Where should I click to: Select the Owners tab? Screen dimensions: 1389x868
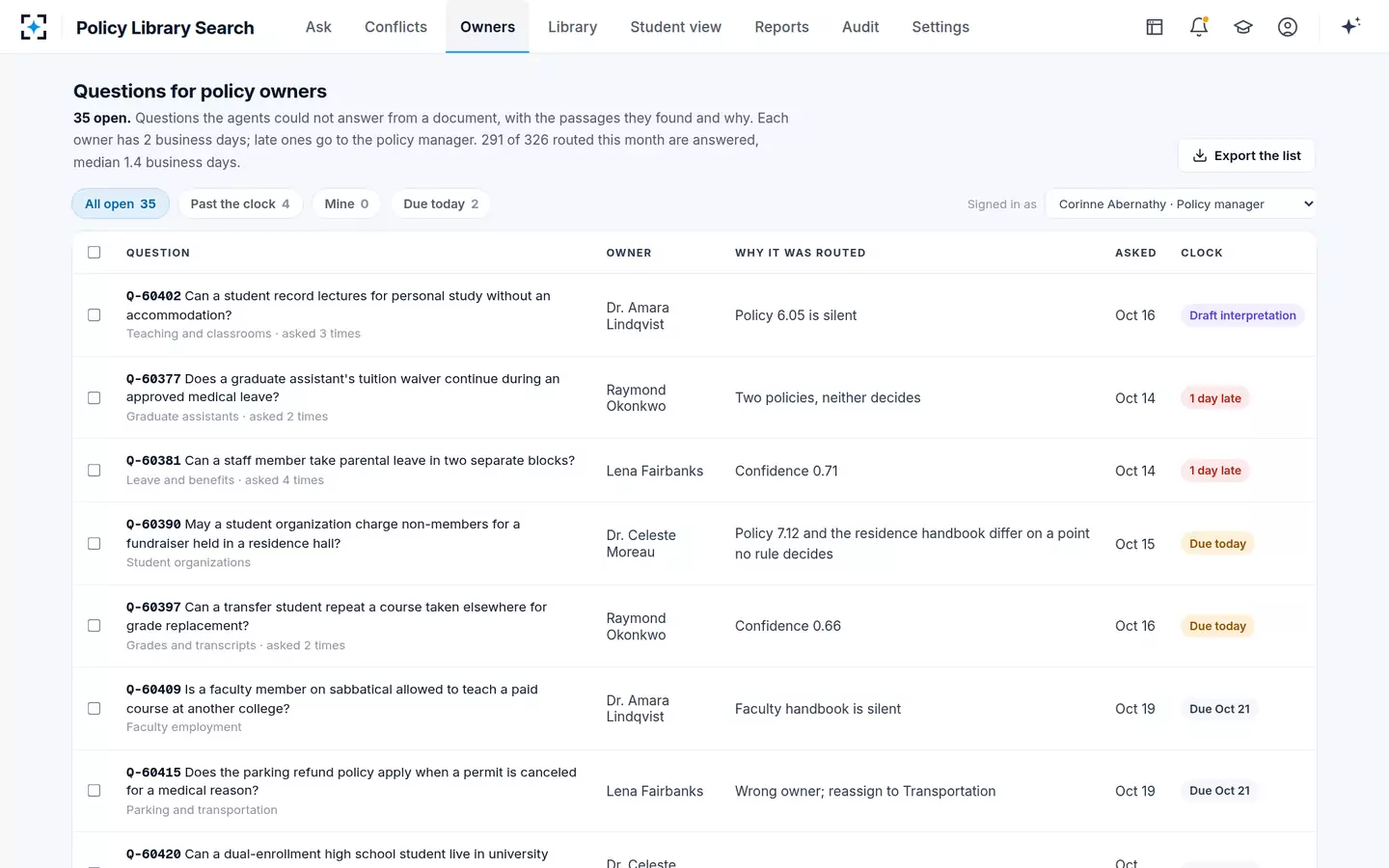(x=487, y=27)
